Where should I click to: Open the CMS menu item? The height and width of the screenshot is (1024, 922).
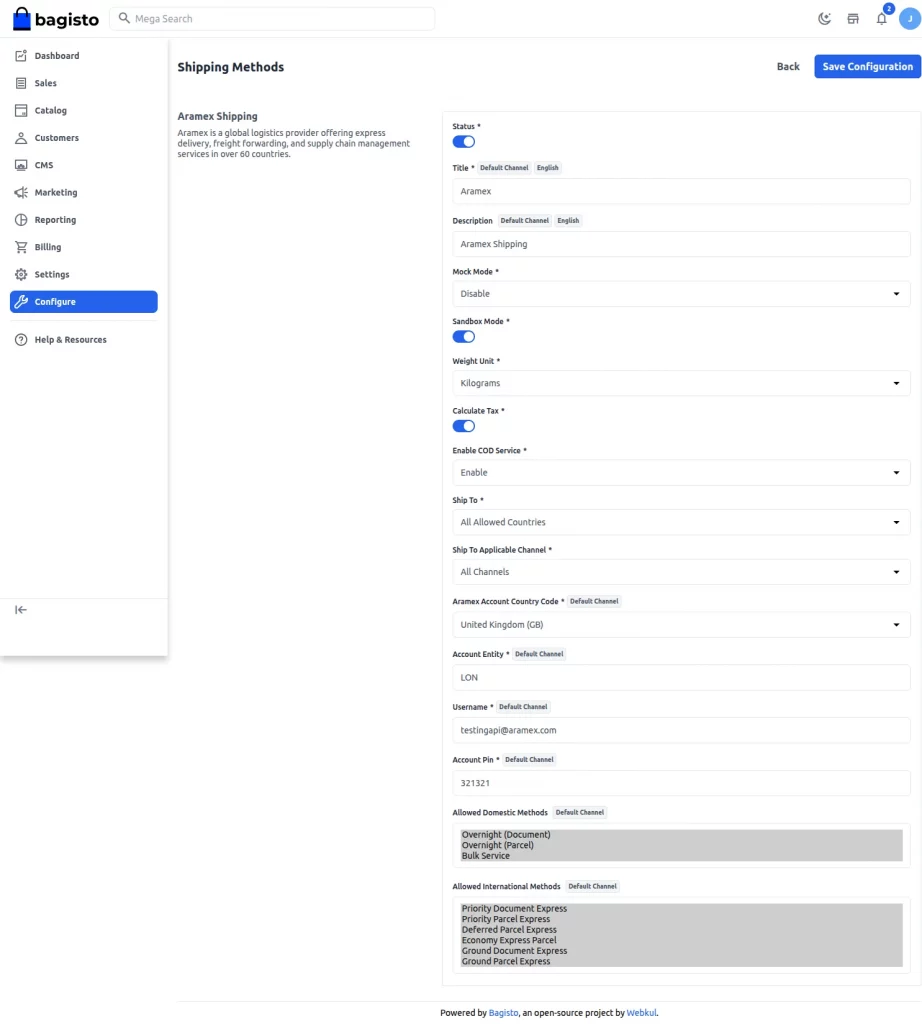tap(84, 165)
